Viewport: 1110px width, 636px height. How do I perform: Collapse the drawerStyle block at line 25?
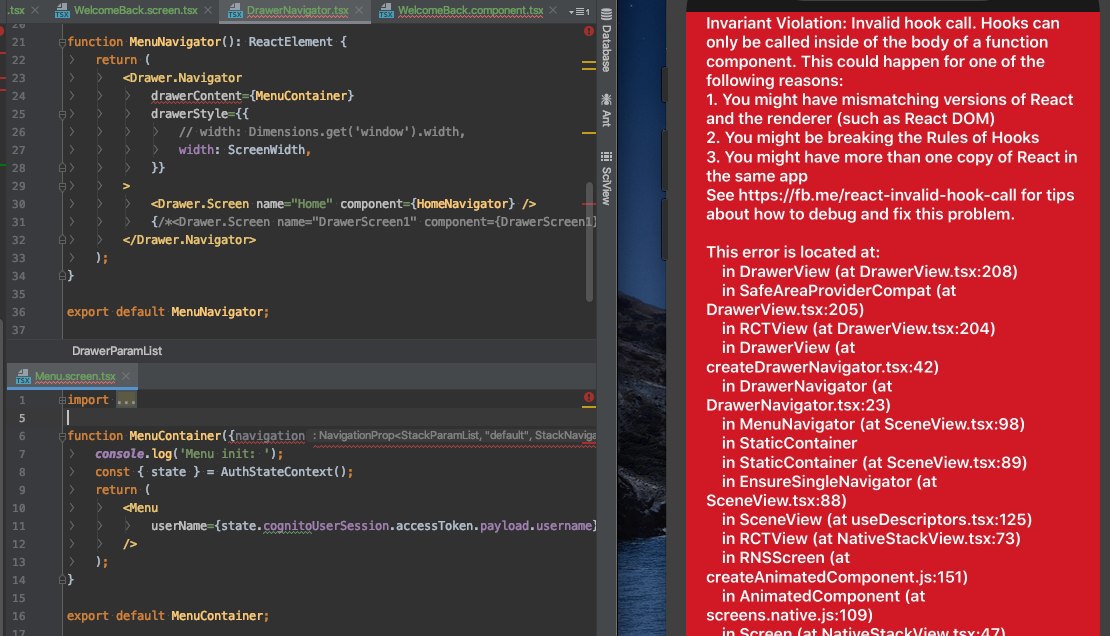click(x=62, y=114)
